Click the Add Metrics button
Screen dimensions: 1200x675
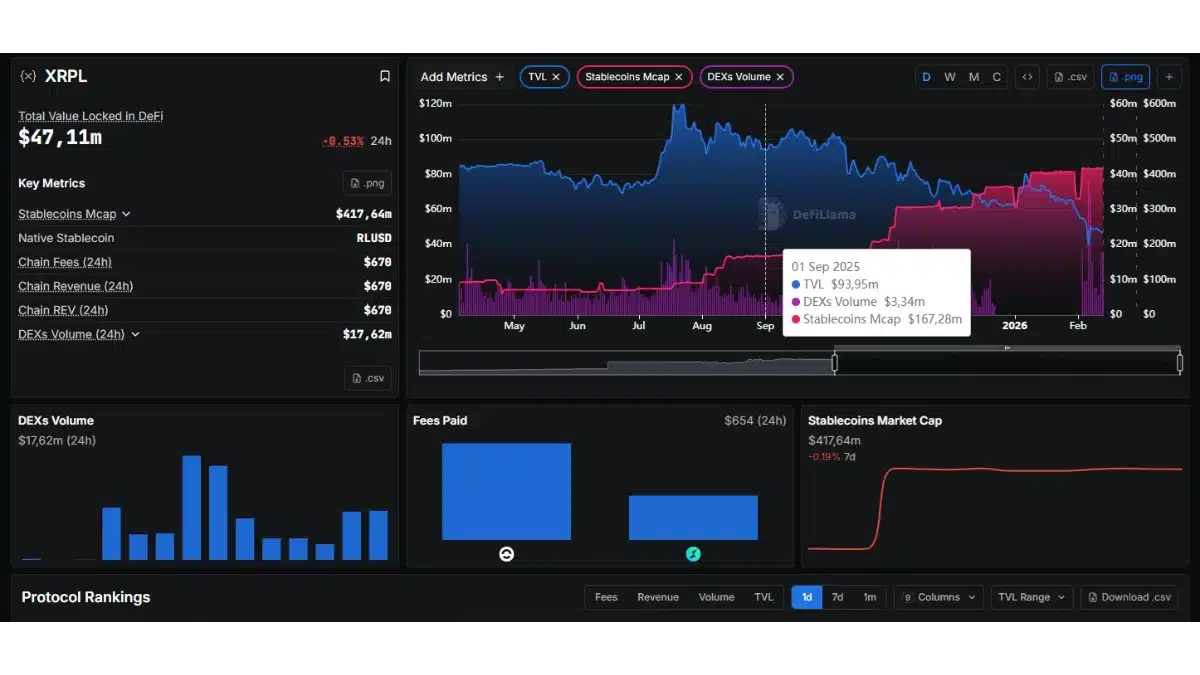click(x=462, y=76)
